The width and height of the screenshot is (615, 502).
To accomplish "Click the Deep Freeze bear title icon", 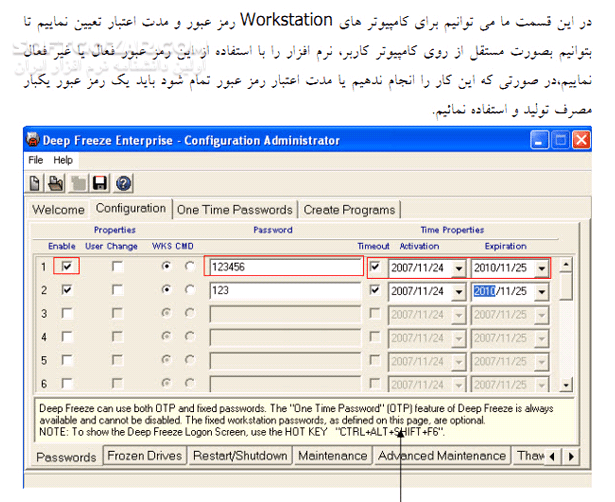I will coord(37,140).
